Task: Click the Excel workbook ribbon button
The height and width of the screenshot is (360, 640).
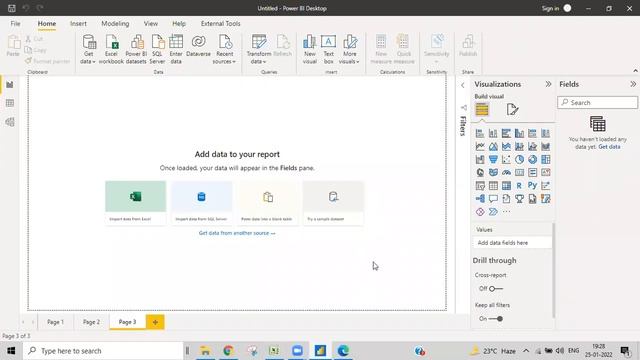Action: tap(111, 49)
